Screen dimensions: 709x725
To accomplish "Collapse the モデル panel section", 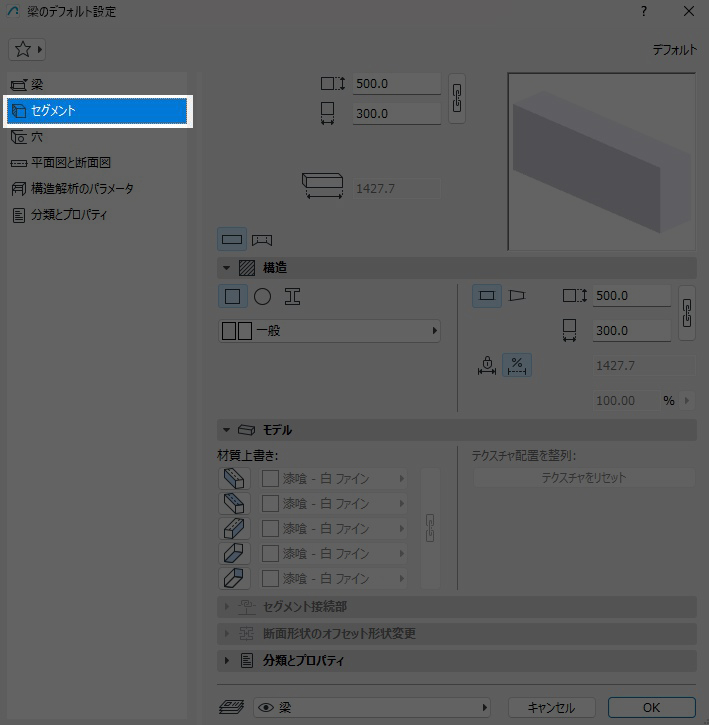I will point(227,430).
